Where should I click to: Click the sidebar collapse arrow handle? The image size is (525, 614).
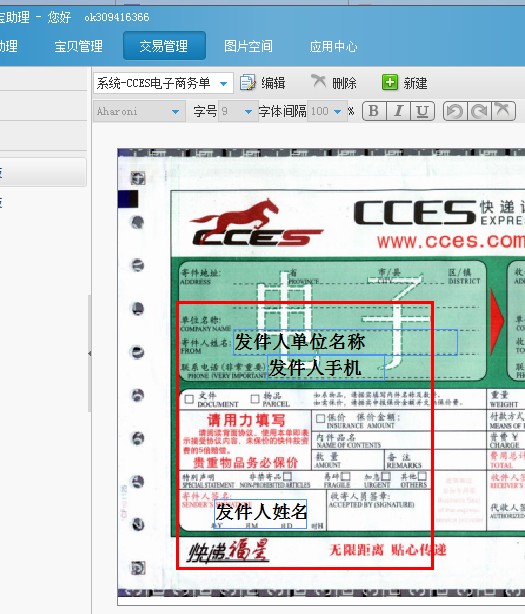[90, 354]
